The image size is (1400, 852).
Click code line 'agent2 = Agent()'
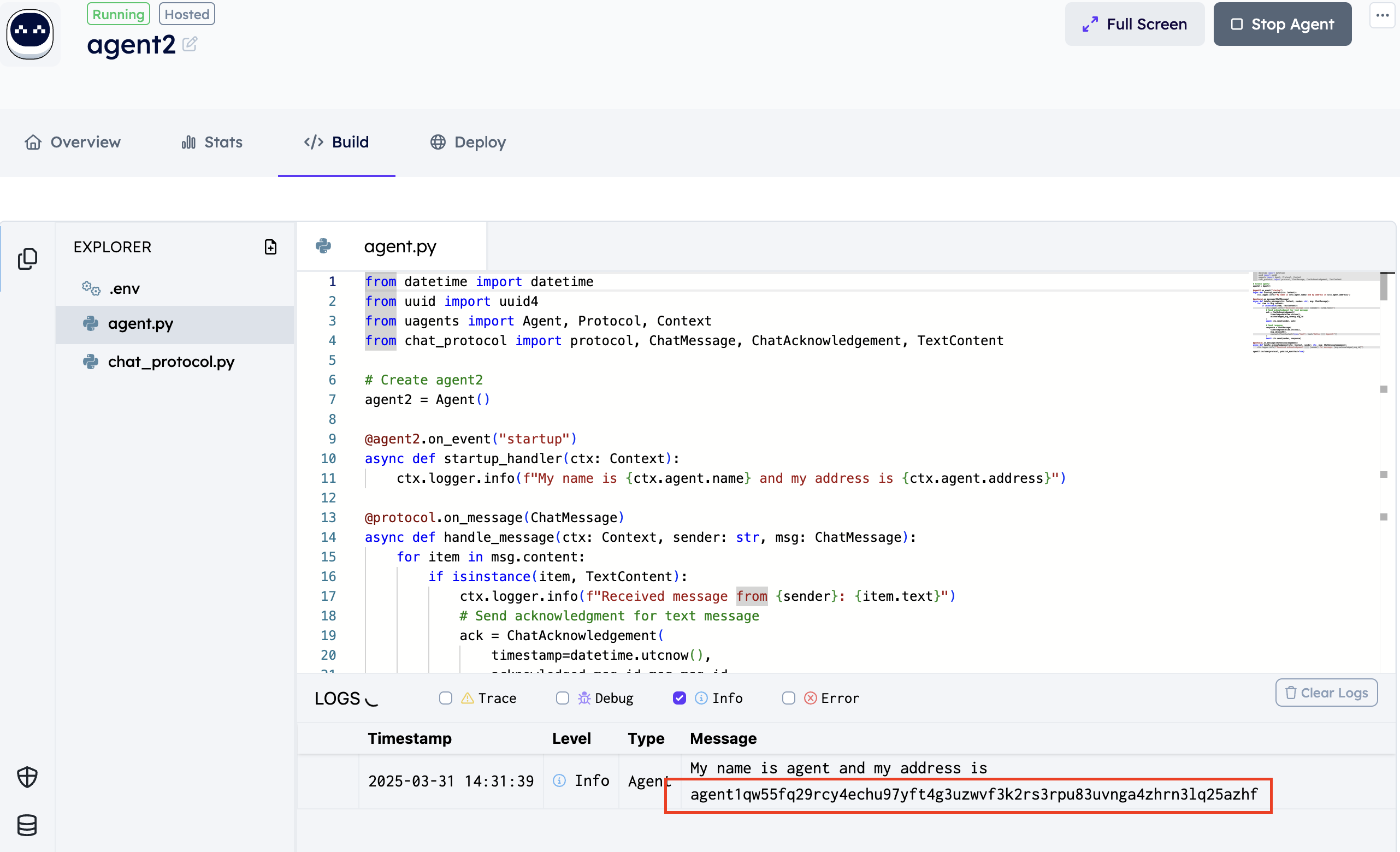tap(427, 399)
